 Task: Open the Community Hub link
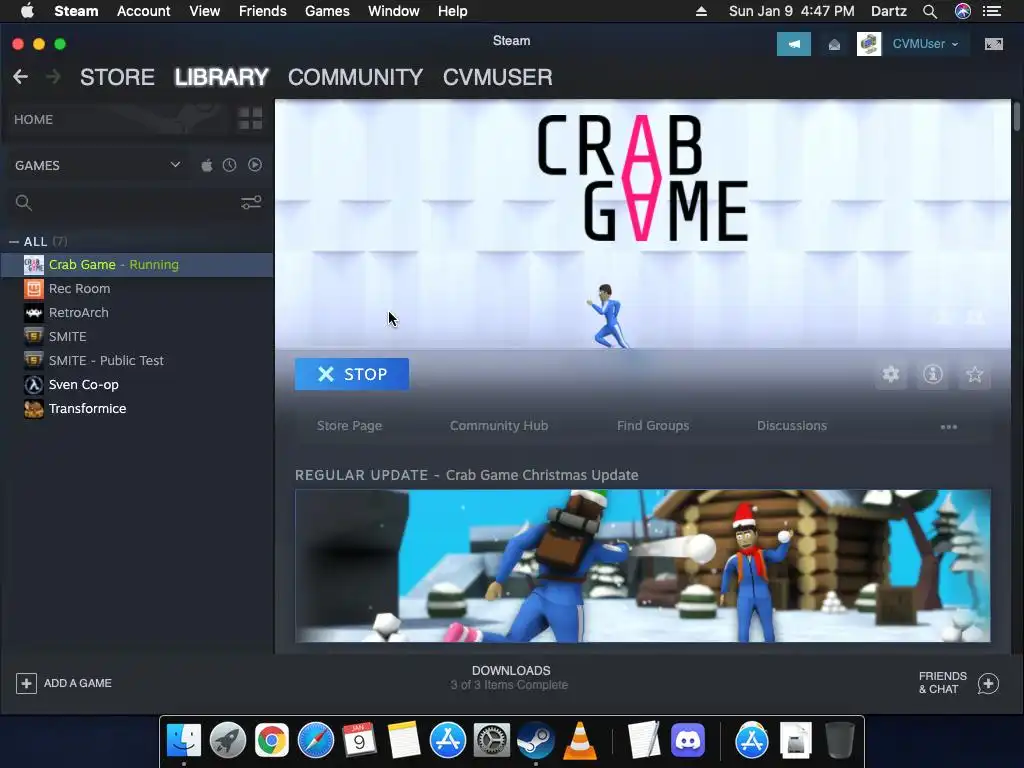499,426
